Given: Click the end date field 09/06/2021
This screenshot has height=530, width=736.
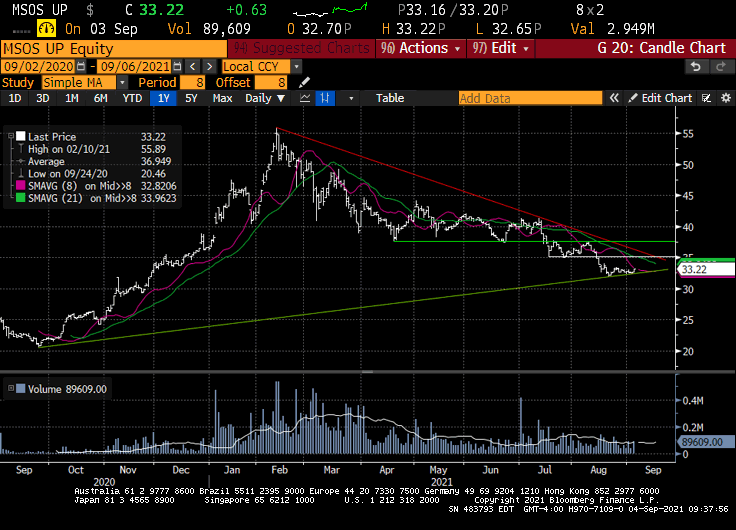Looking at the screenshot, I should 134,67.
